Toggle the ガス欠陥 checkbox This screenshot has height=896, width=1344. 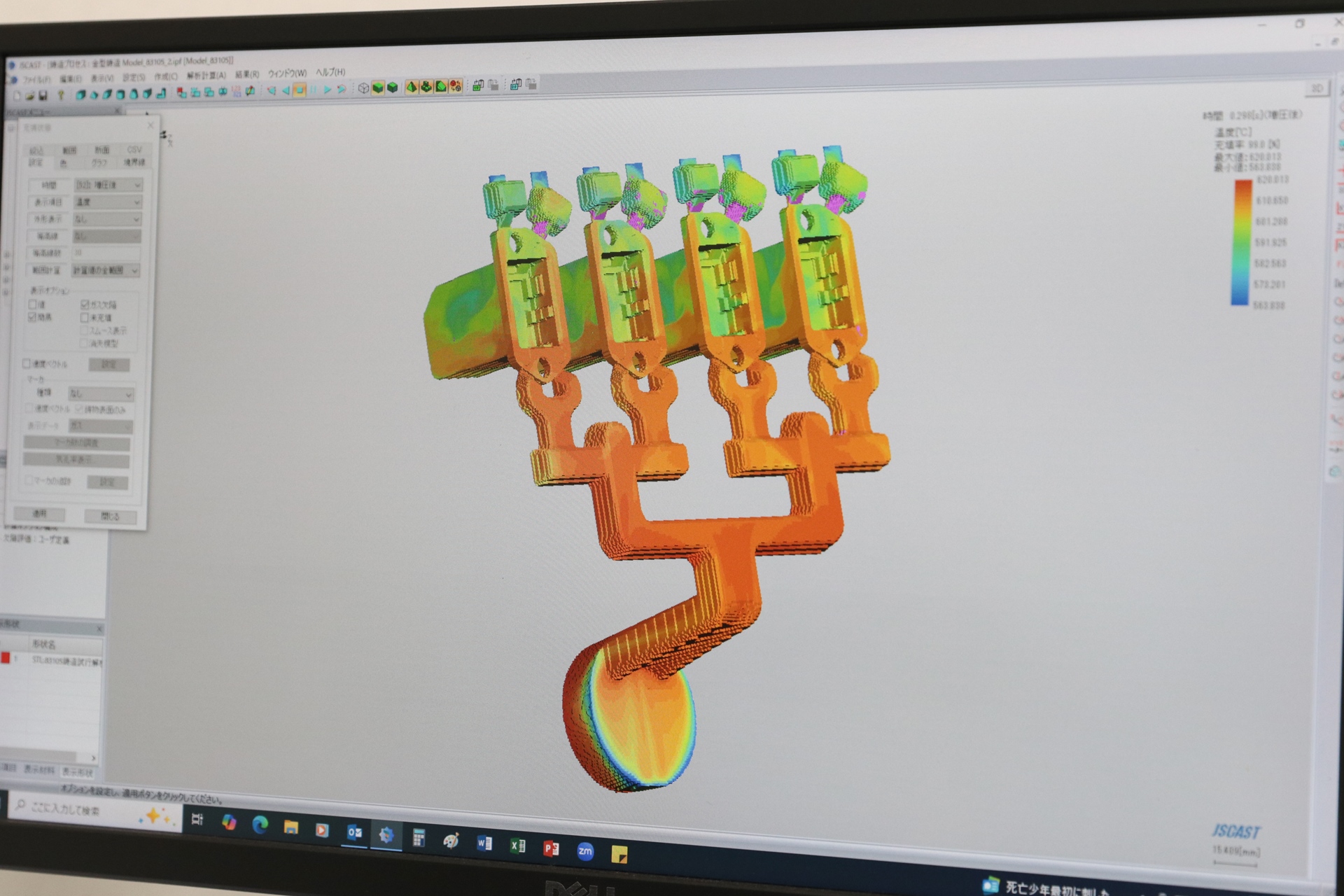[x=85, y=304]
